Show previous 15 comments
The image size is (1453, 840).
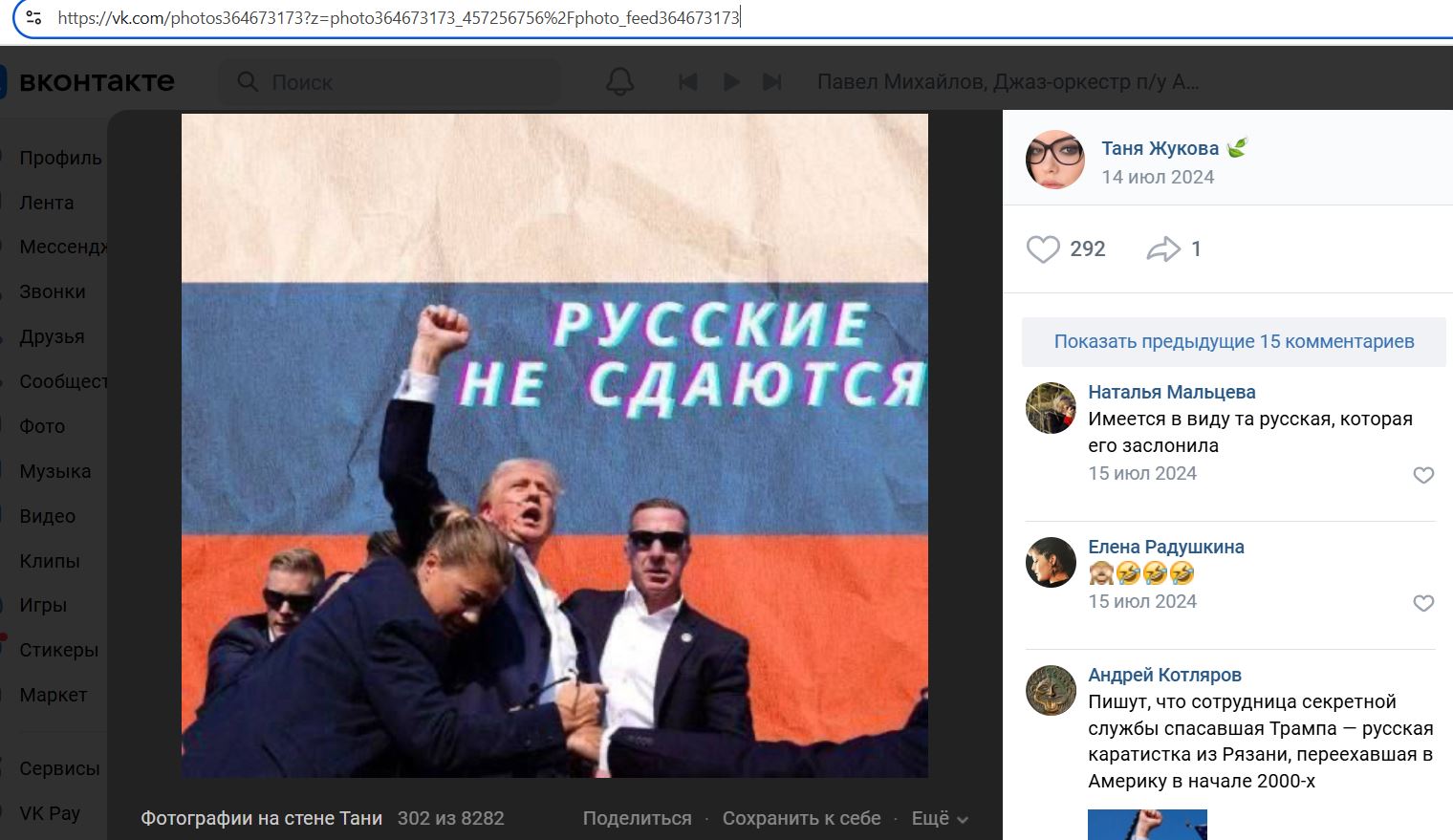(1233, 342)
